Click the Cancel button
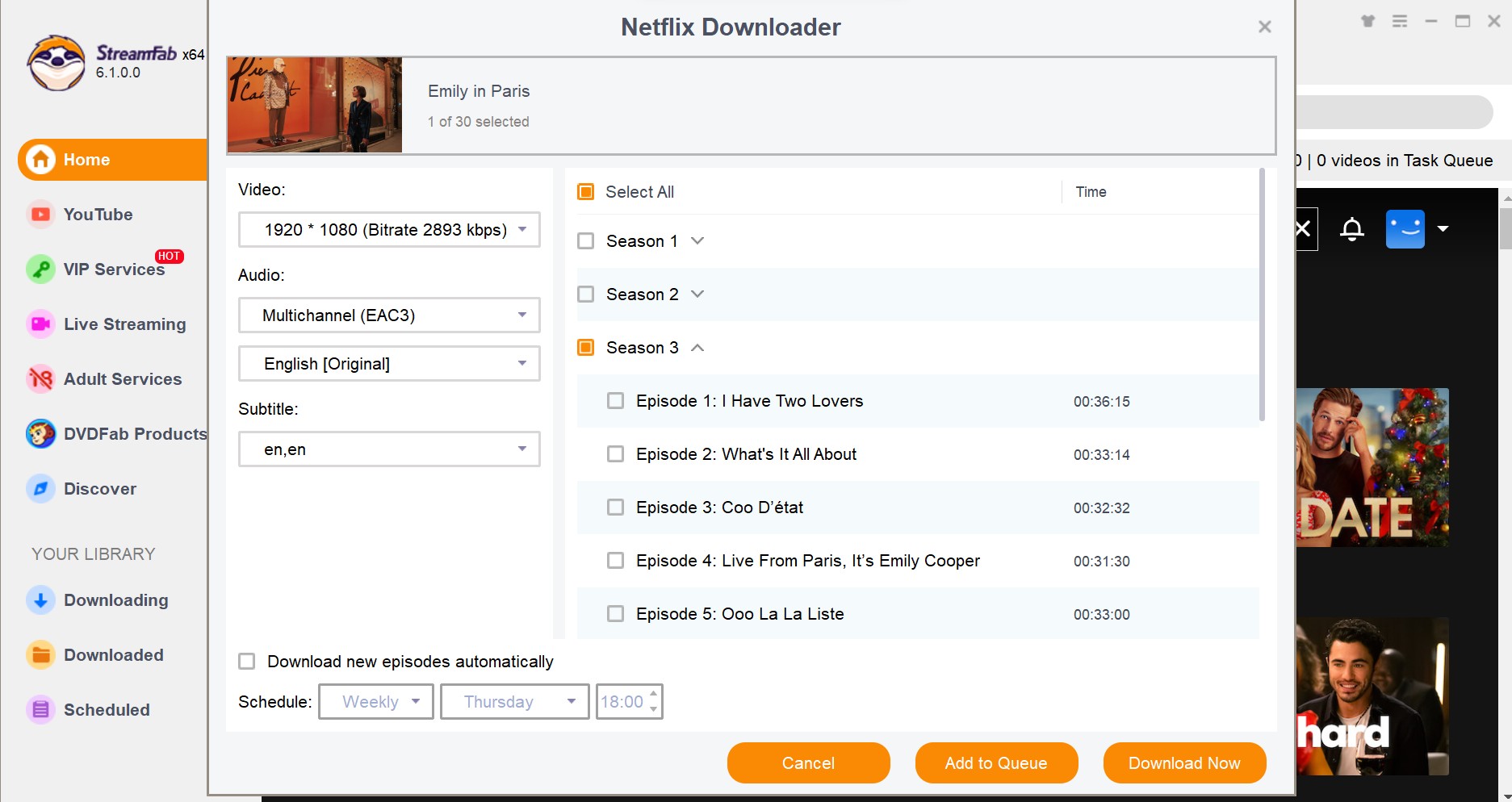The height and width of the screenshot is (802, 1512). pos(809,763)
